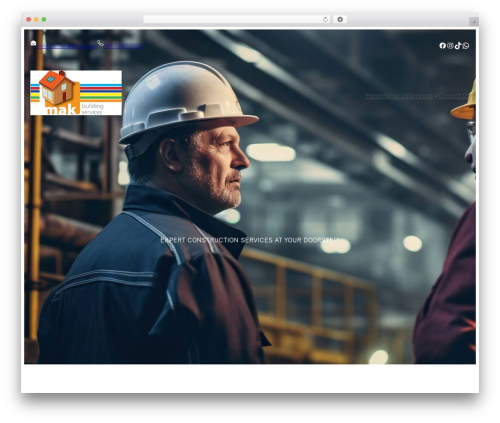Open the Facebook social icon
Image resolution: width=500 pixels, height=423 pixels.
pyautogui.click(x=442, y=46)
